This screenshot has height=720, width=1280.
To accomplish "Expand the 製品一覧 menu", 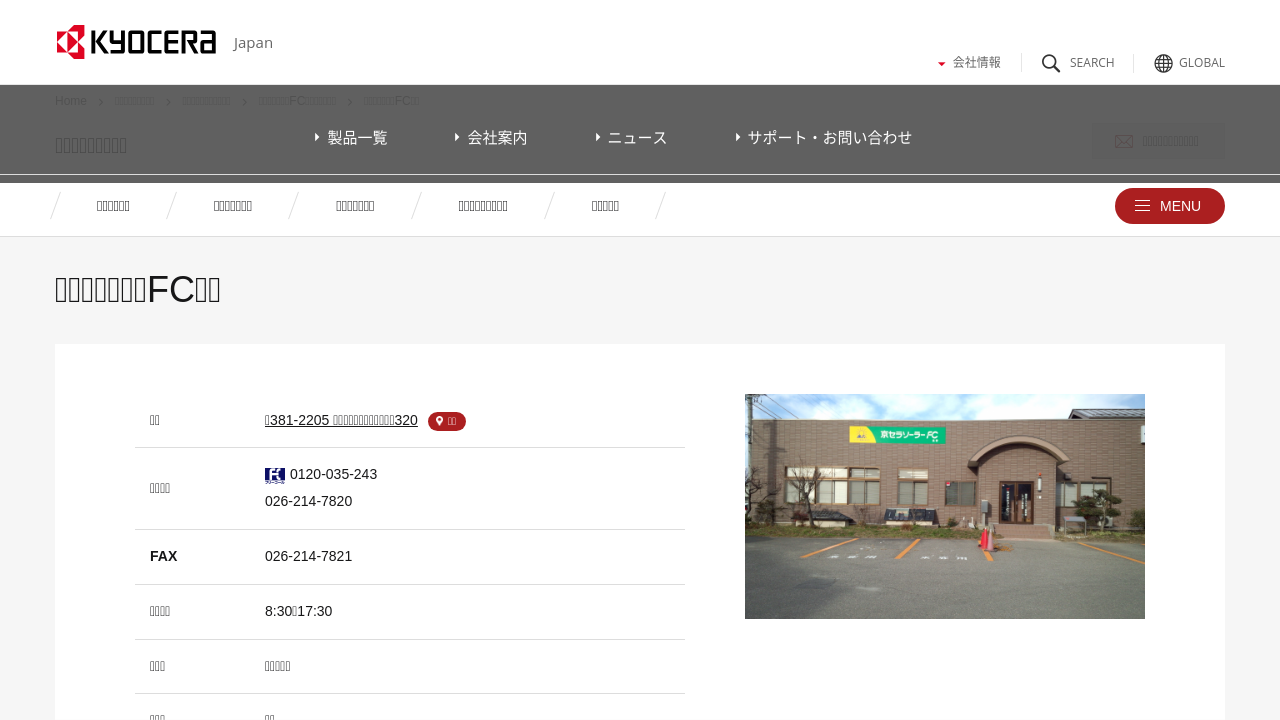I will pos(351,138).
